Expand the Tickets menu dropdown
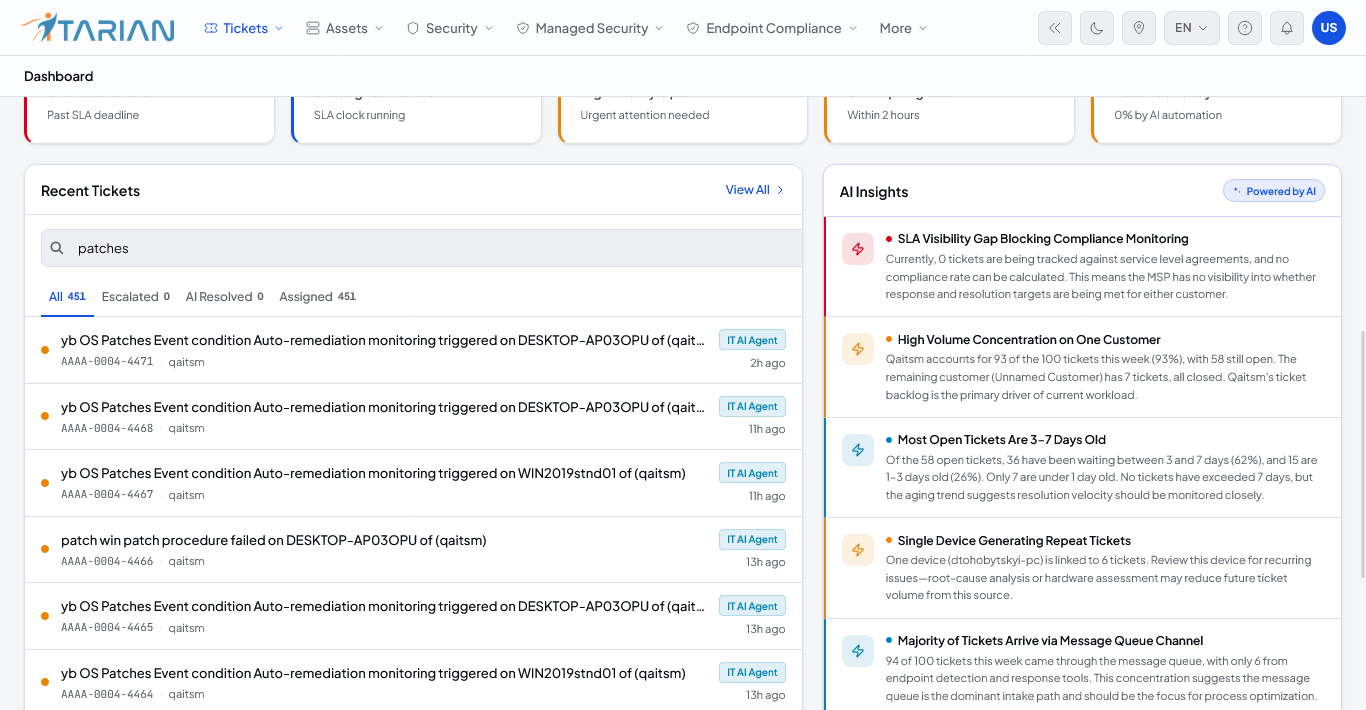Viewport: 1366px width, 710px height. coord(244,28)
